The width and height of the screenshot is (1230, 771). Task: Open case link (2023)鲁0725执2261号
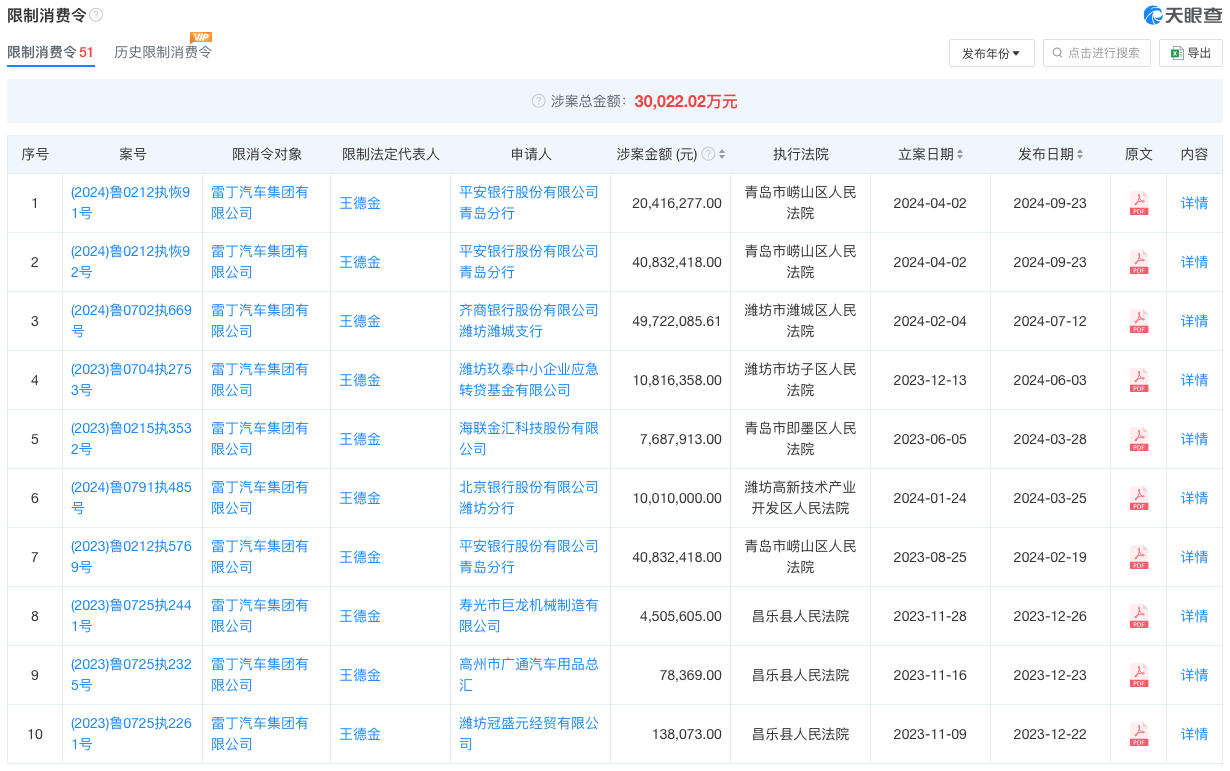(131, 734)
